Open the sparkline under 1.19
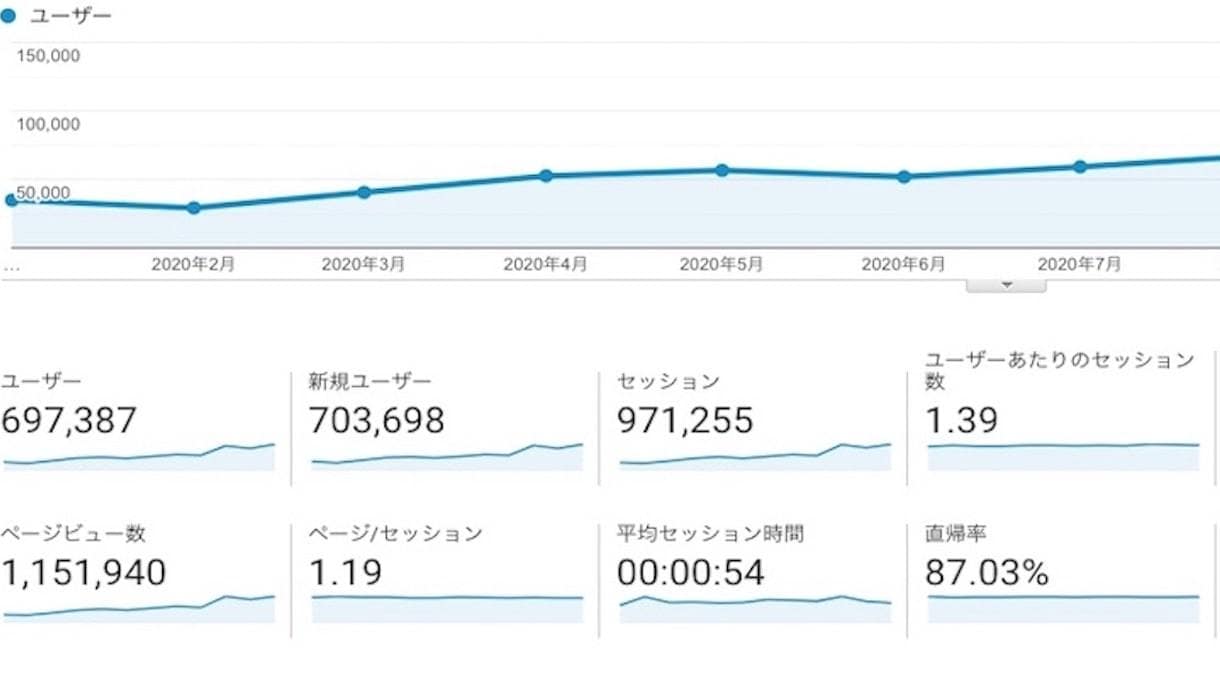This screenshot has height=686, width=1220. [x=447, y=608]
